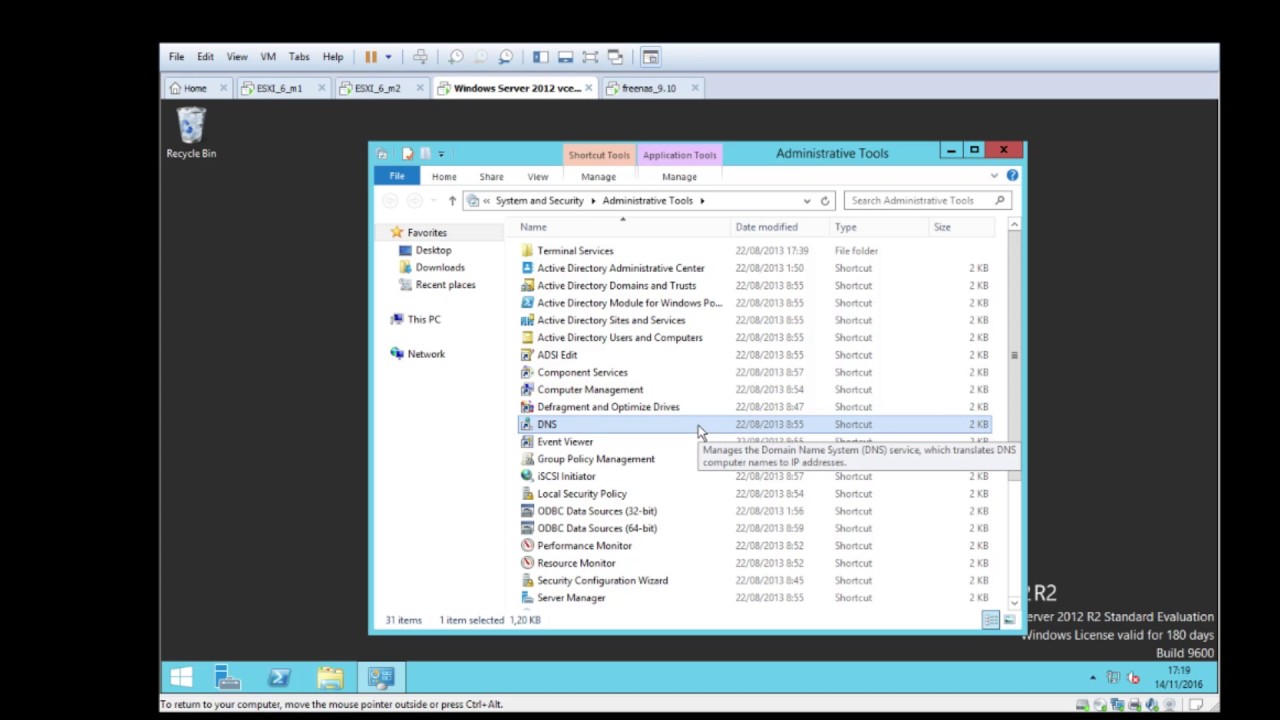Screen dimensions: 1280x720
Task: Switch to details view in Explorer status bar
Action: coord(991,620)
